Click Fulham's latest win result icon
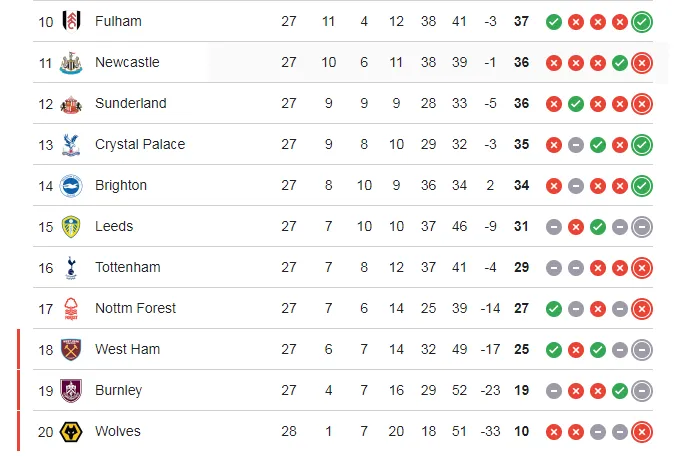This screenshot has height=464, width=678. pos(642,21)
